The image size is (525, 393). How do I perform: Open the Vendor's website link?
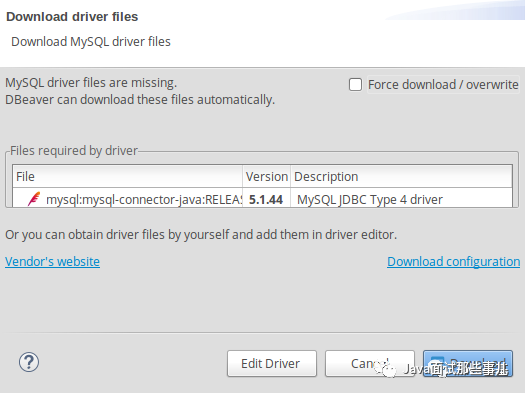coord(52,261)
